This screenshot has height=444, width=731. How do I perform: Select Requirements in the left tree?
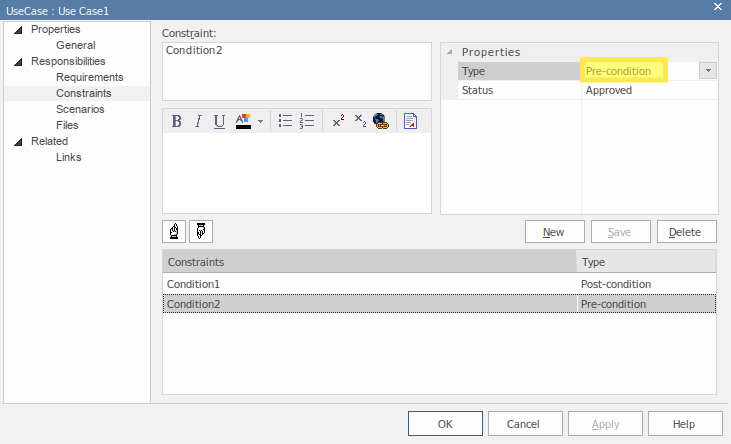point(89,77)
